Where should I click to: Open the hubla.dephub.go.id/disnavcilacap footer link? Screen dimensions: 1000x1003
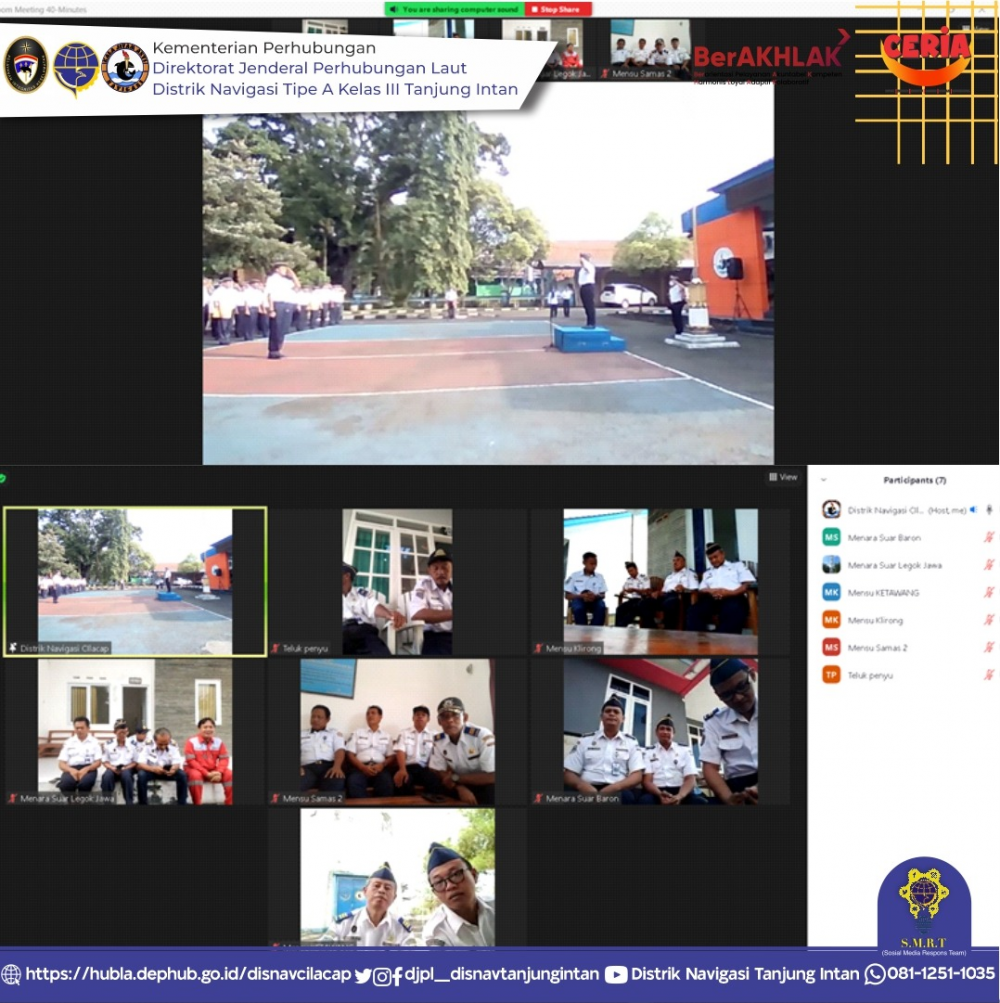pos(189,974)
